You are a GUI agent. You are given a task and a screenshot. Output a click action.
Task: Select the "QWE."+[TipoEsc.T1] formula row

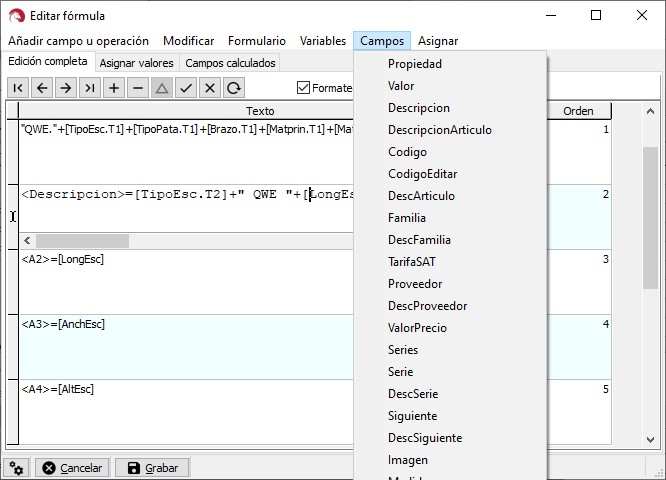(187, 152)
